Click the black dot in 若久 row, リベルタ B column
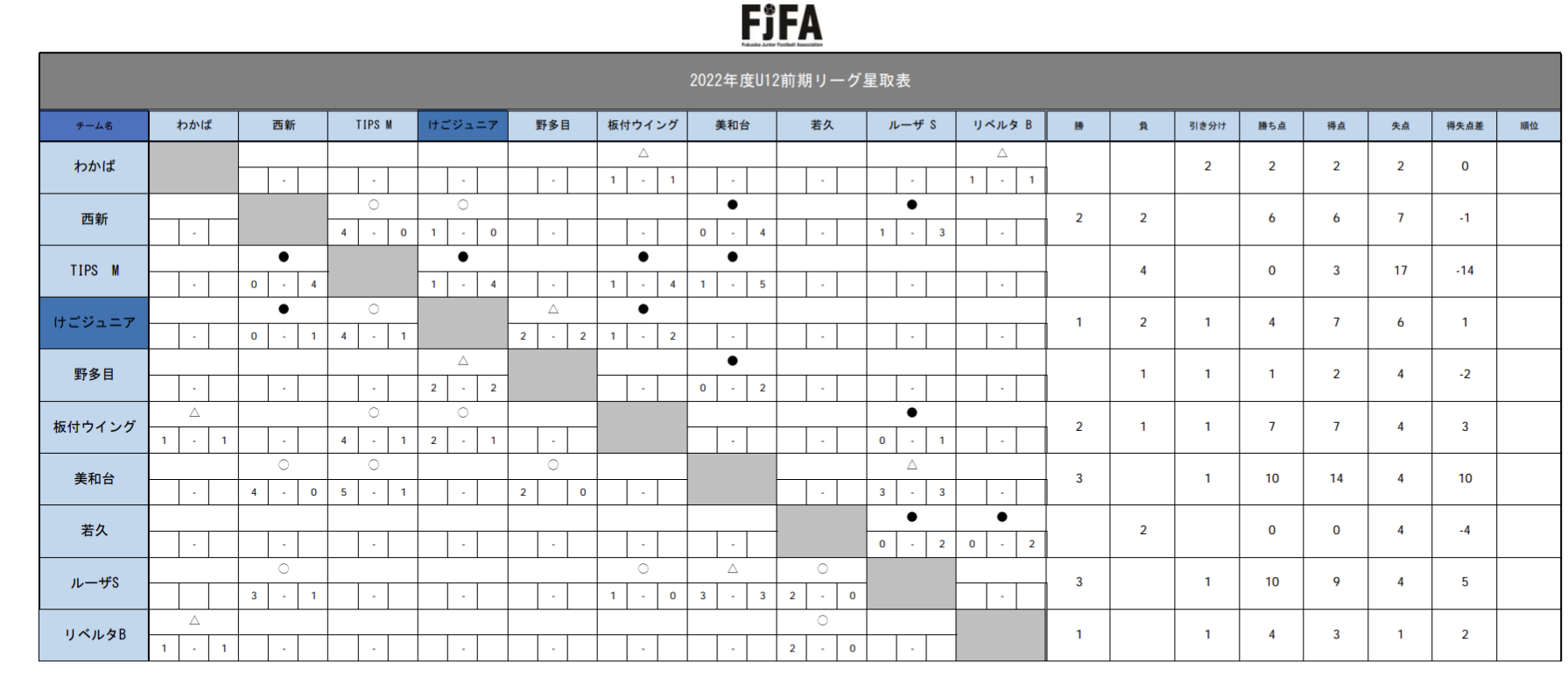 click(x=1002, y=517)
